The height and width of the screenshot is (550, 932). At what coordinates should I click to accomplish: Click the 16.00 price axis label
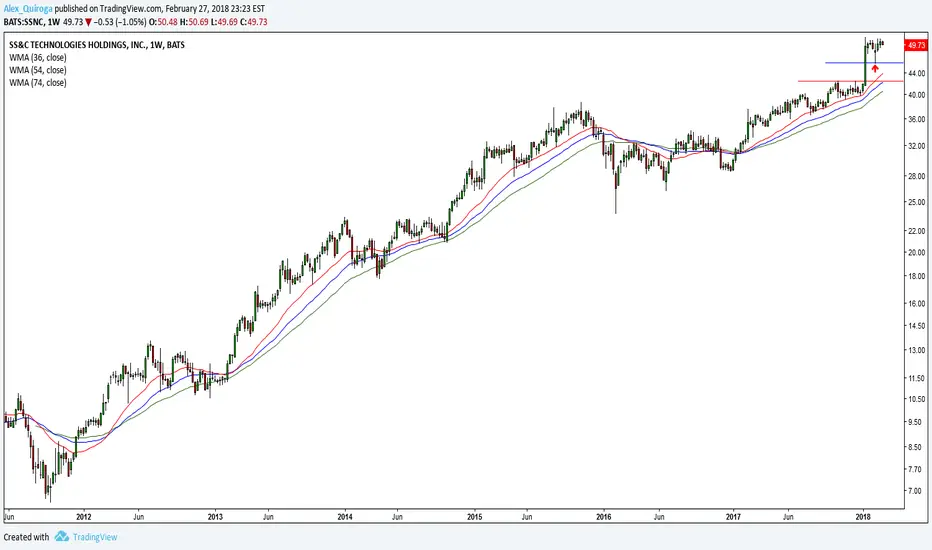pos(917,303)
